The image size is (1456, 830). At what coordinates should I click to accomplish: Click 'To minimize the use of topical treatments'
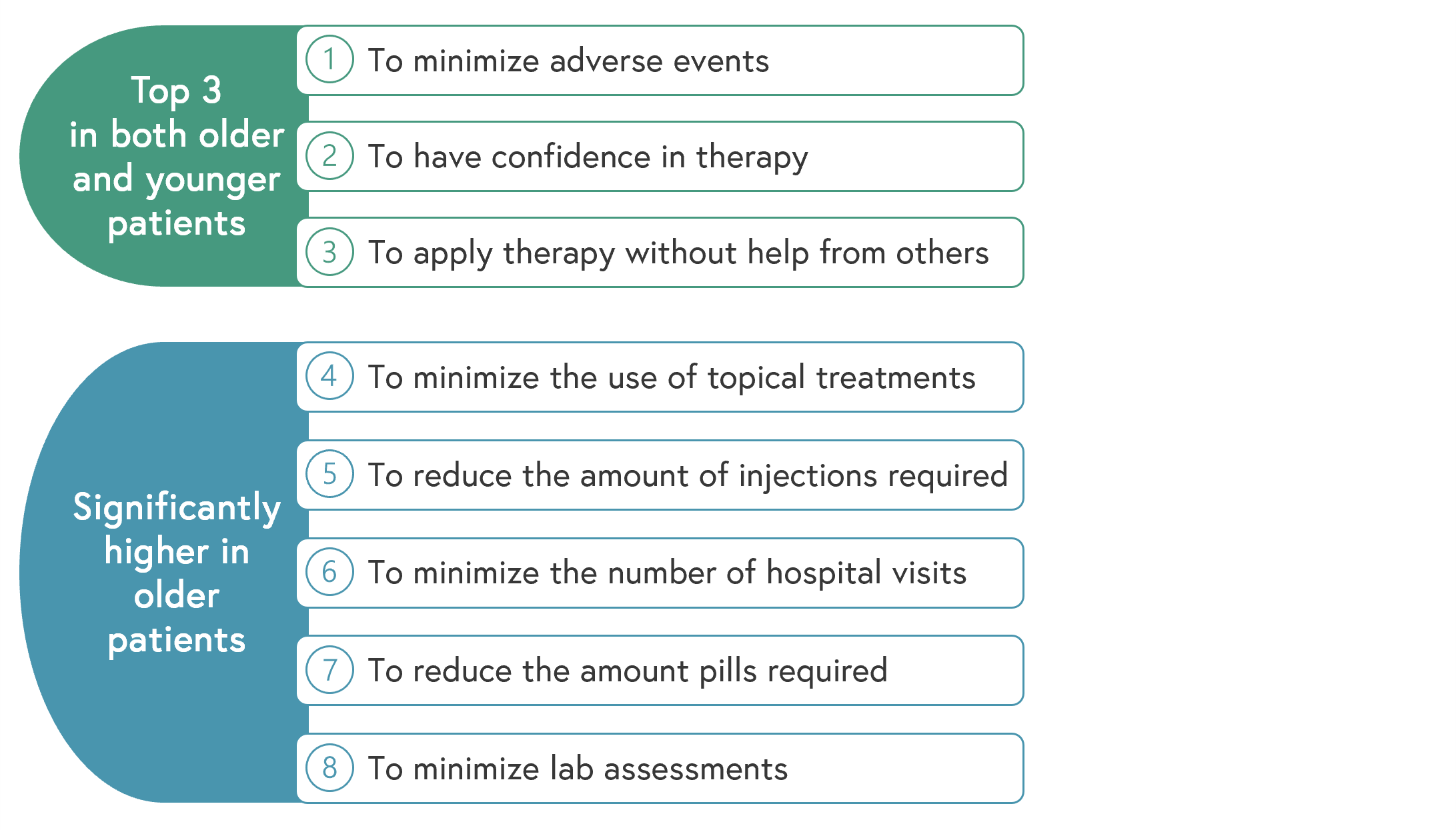point(672,378)
